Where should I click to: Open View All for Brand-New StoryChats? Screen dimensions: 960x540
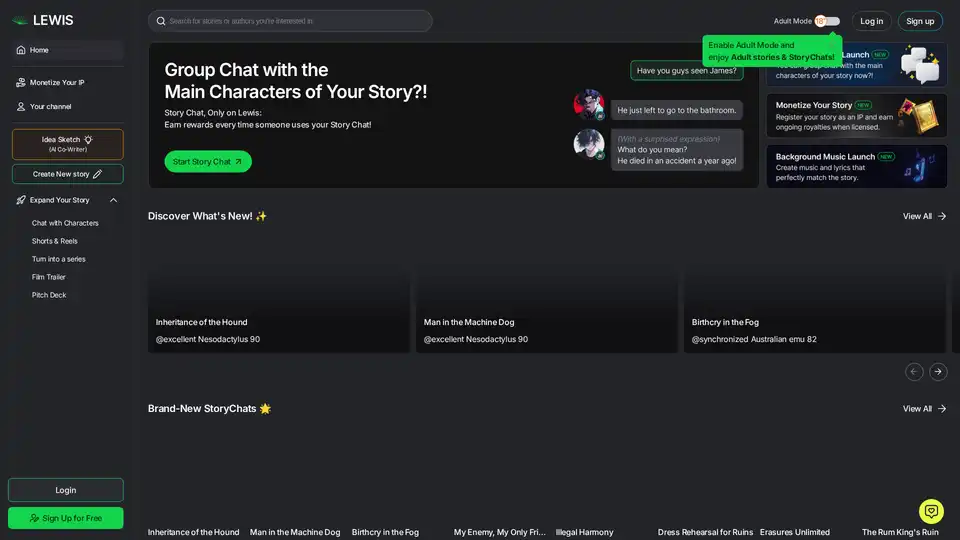(x=924, y=409)
